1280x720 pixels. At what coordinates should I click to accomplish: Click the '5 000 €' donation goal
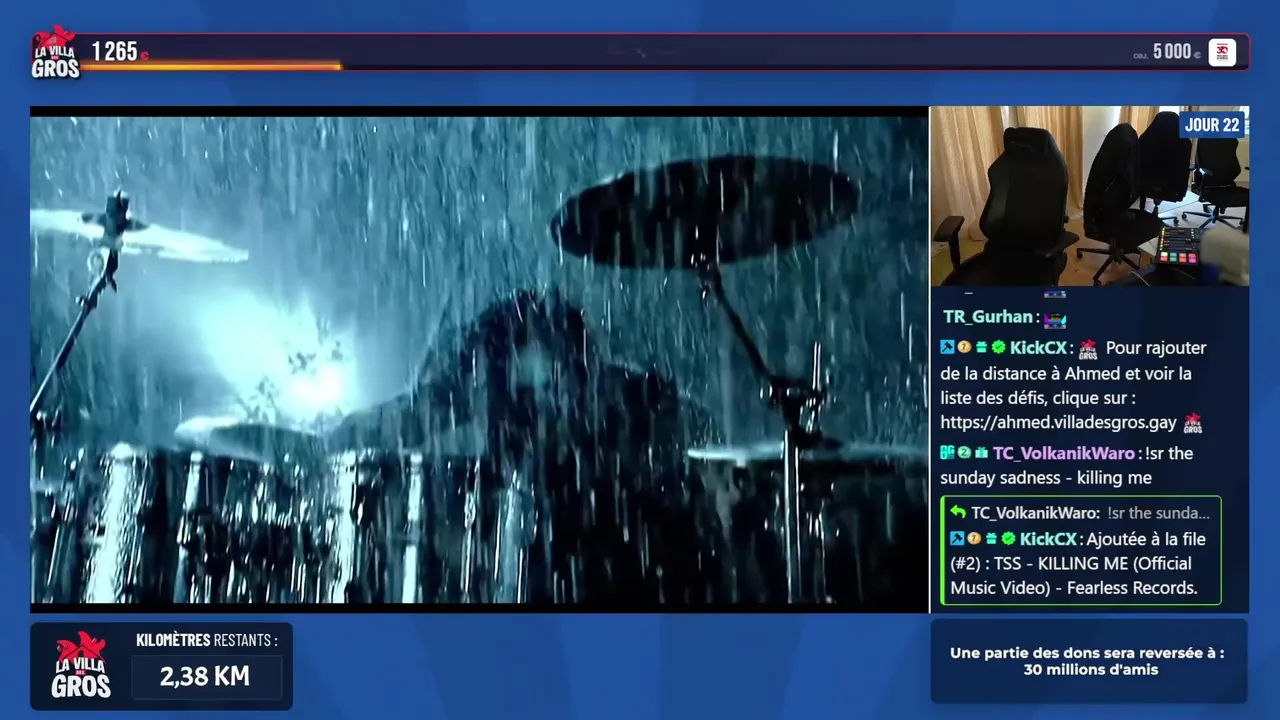click(x=1177, y=51)
